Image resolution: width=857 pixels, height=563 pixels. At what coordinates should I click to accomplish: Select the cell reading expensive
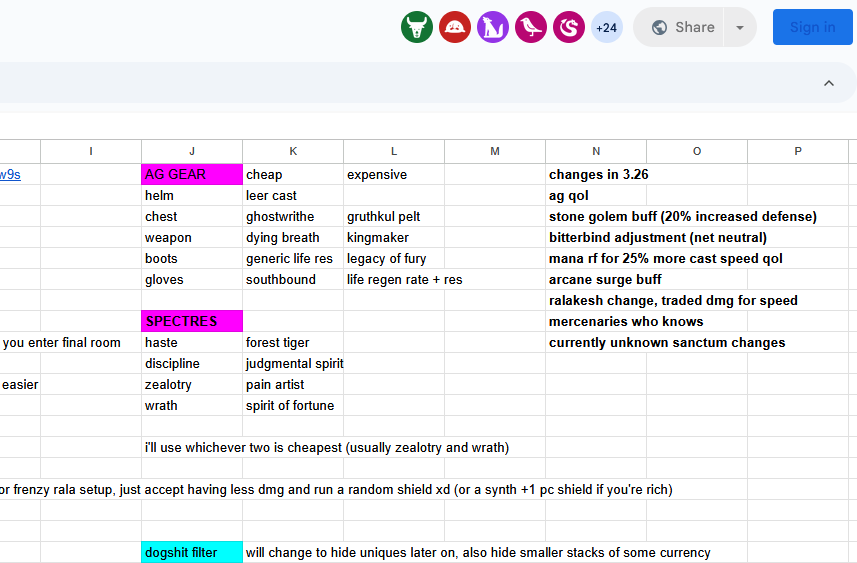394,174
